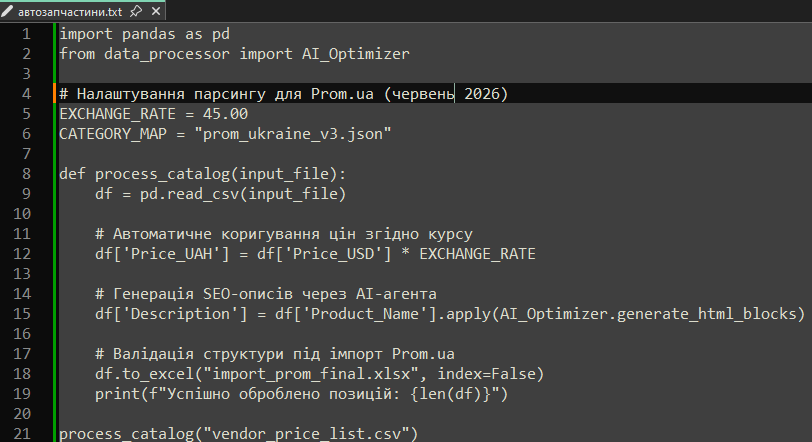Click line number 8 in the gutter
This screenshot has height=442, width=812.
26,173
